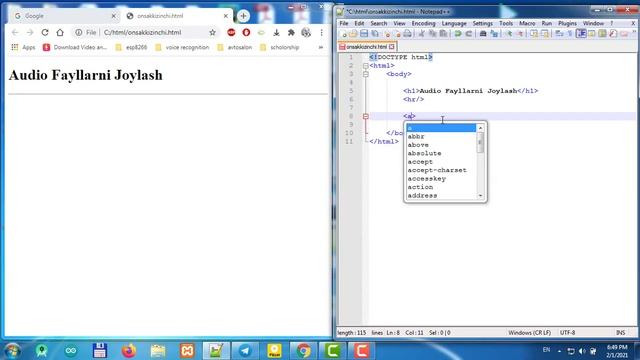Image resolution: width=640 pixels, height=360 pixels.
Task: Open the Edit menu in Notepad++
Action: pos(359,24)
